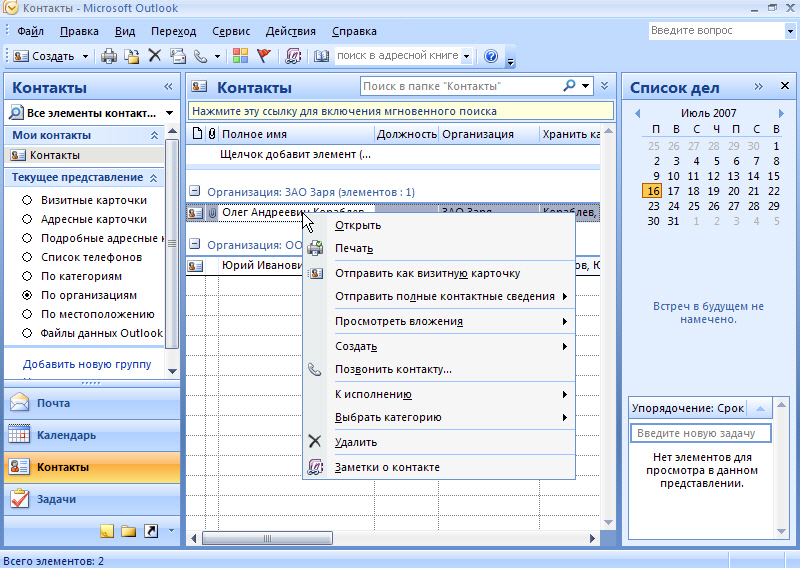This screenshot has width=801, height=568.
Task: Click the Create (Создать) toolbar button
Action: click(44, 56)
